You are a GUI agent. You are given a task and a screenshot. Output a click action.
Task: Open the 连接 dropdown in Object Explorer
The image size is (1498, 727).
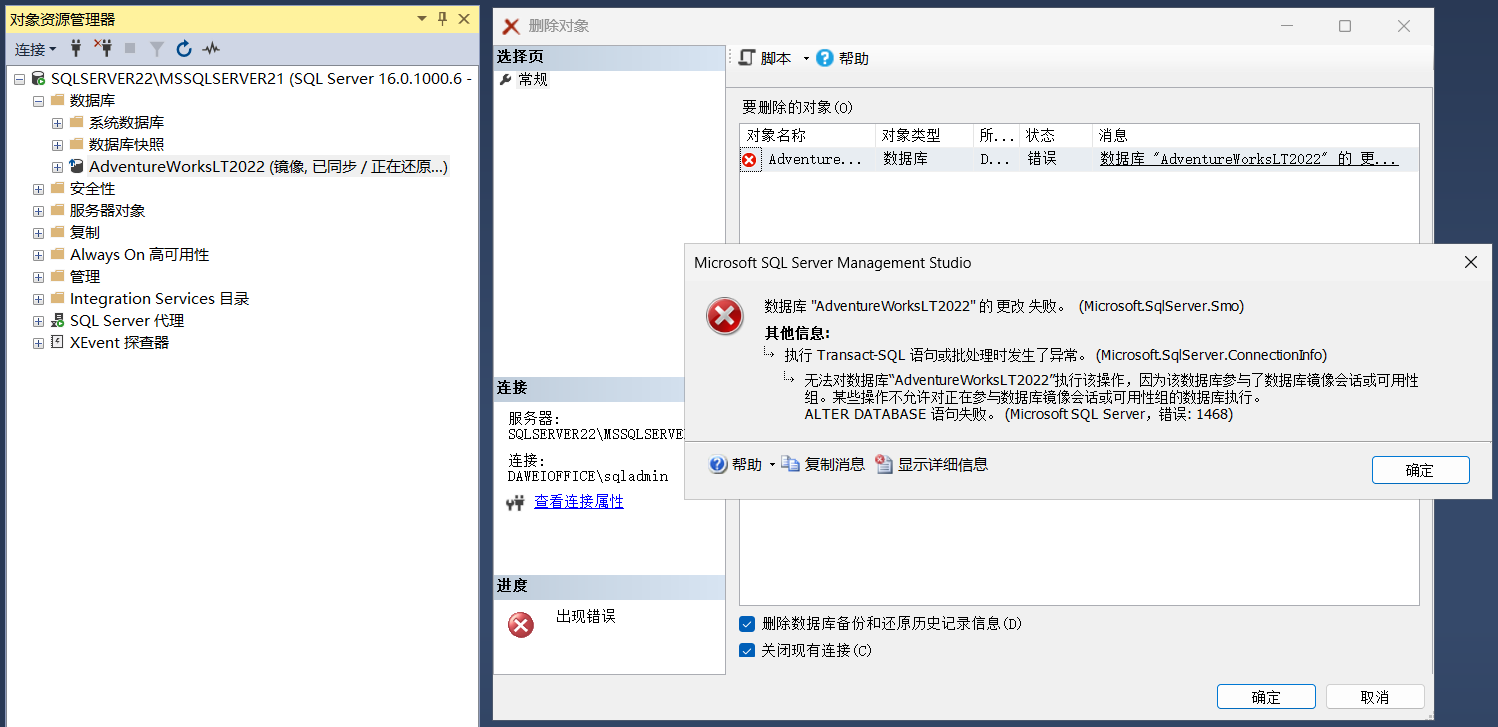[x=35, y=49]
